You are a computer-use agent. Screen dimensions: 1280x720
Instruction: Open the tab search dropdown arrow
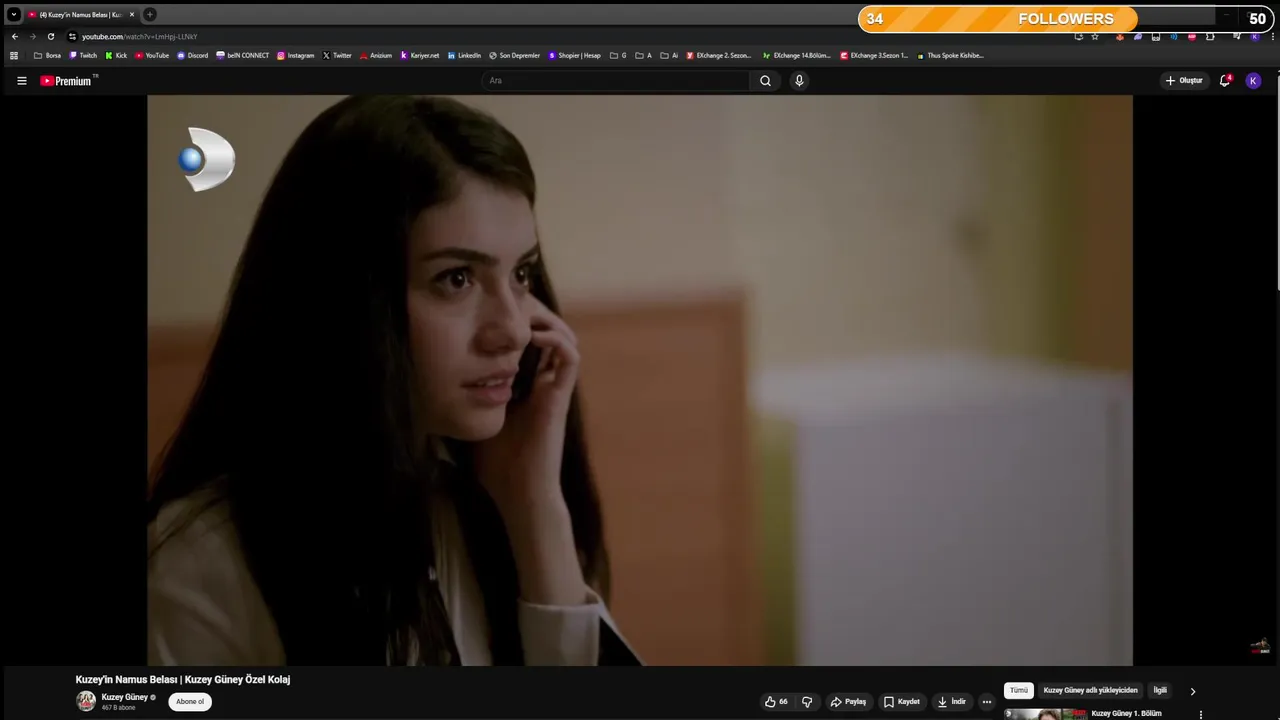coord(14,14)
